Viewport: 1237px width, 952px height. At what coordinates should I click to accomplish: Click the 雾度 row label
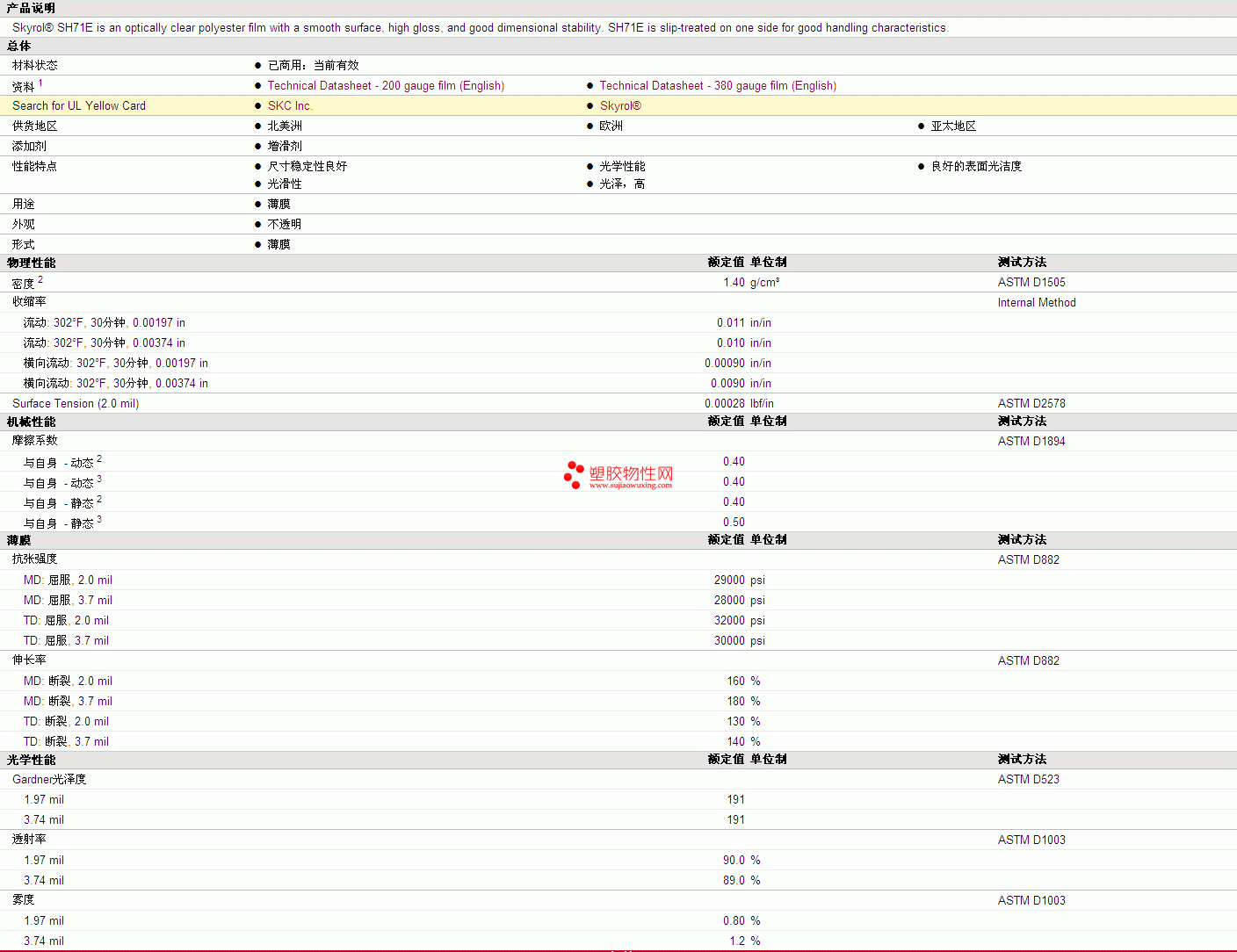24,899
